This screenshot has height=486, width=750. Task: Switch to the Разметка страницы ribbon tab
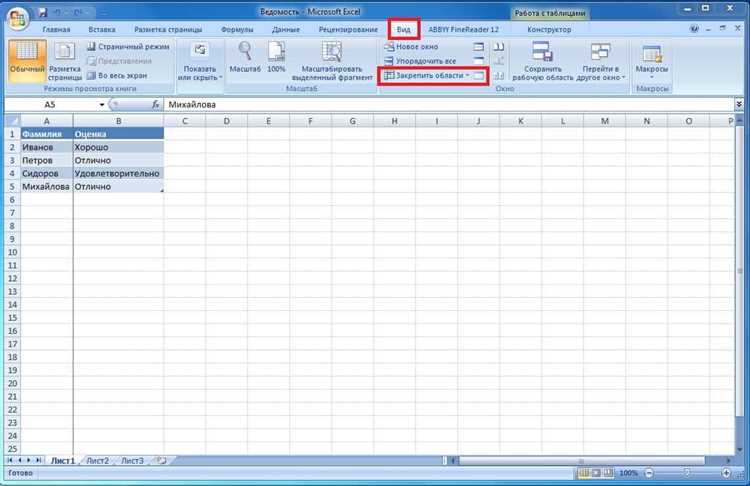pos(168,30)
